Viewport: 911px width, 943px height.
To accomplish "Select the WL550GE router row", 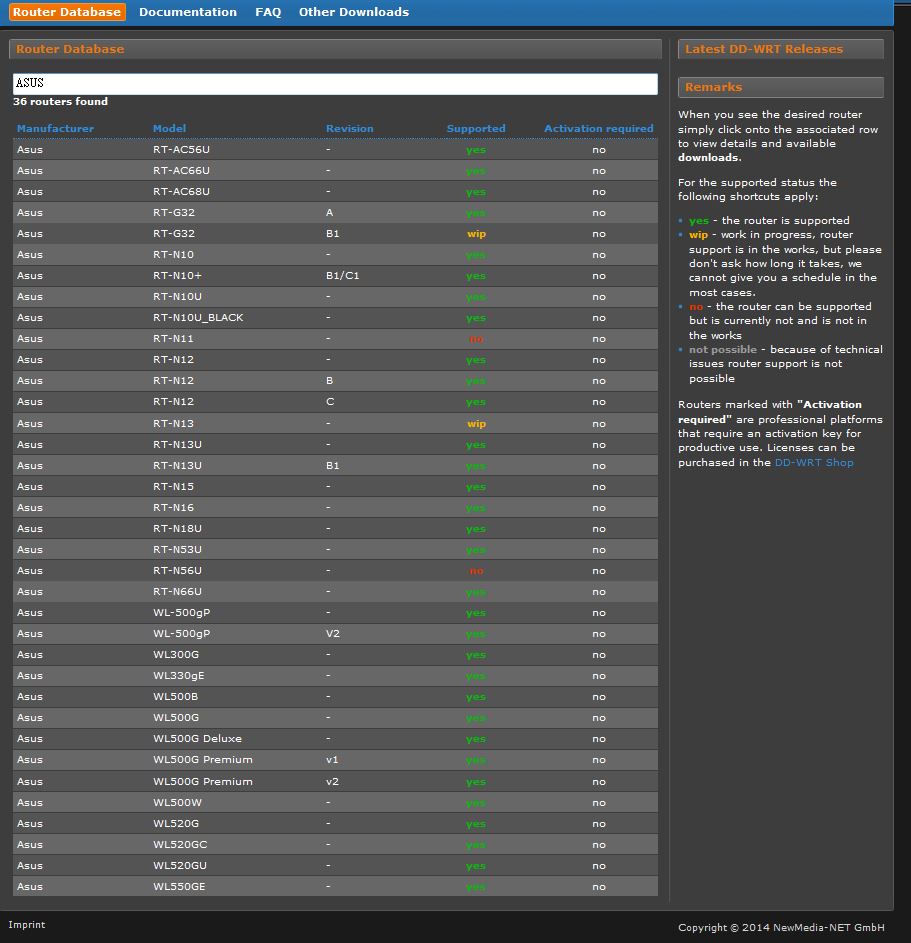I will (335, 887).
